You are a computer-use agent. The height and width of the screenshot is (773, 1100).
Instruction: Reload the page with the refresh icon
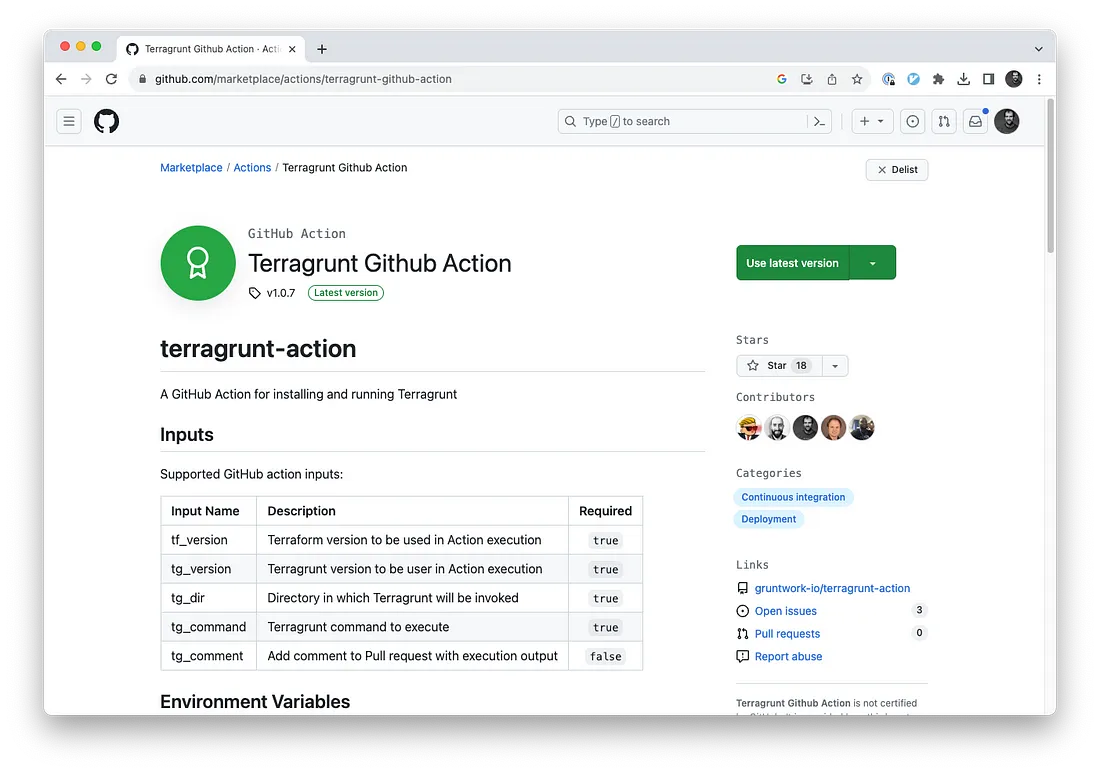click(111, 79)
